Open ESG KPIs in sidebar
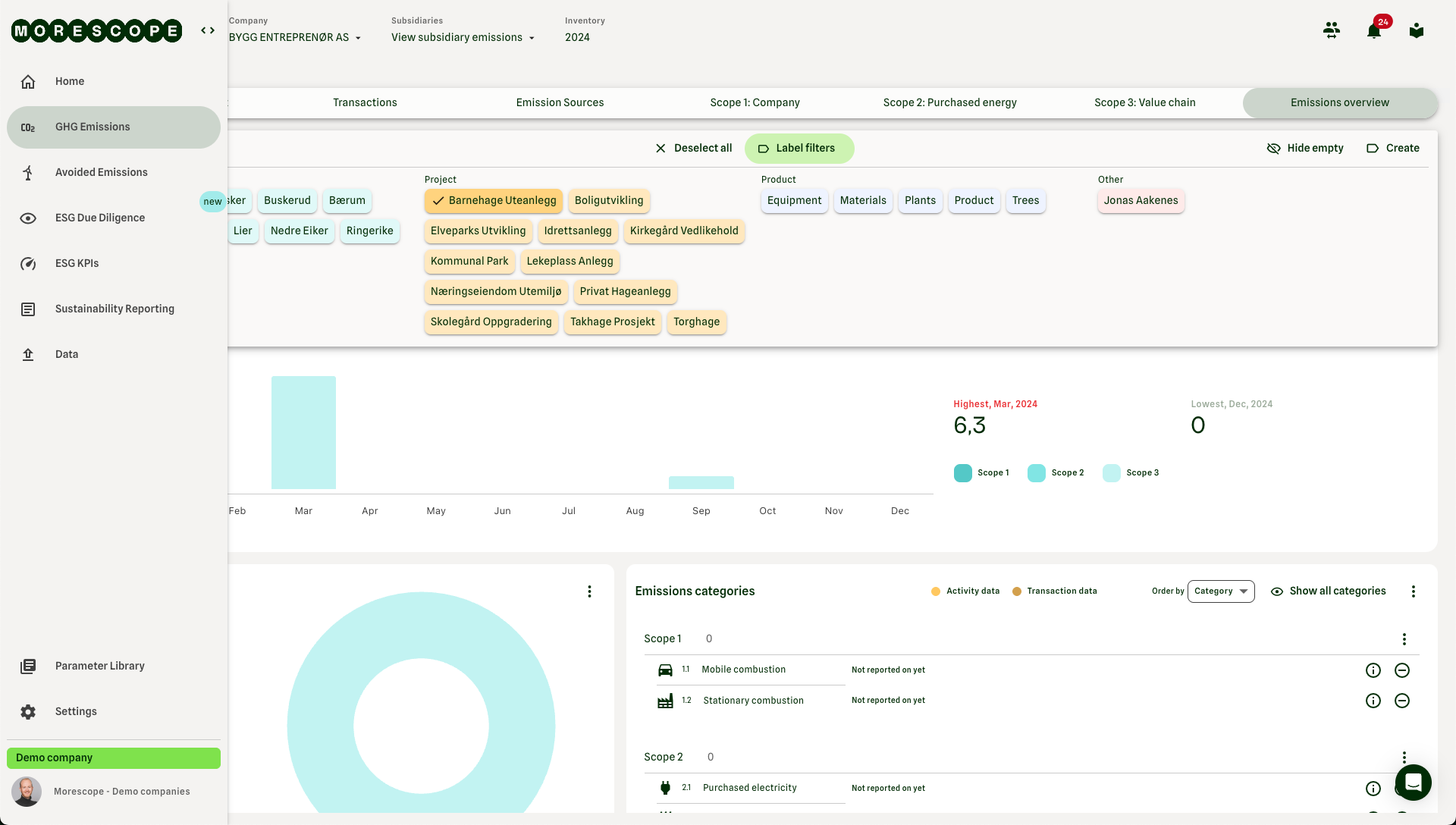The width and height of the screenshot is (1456, 825). click(x=77, y=264)
